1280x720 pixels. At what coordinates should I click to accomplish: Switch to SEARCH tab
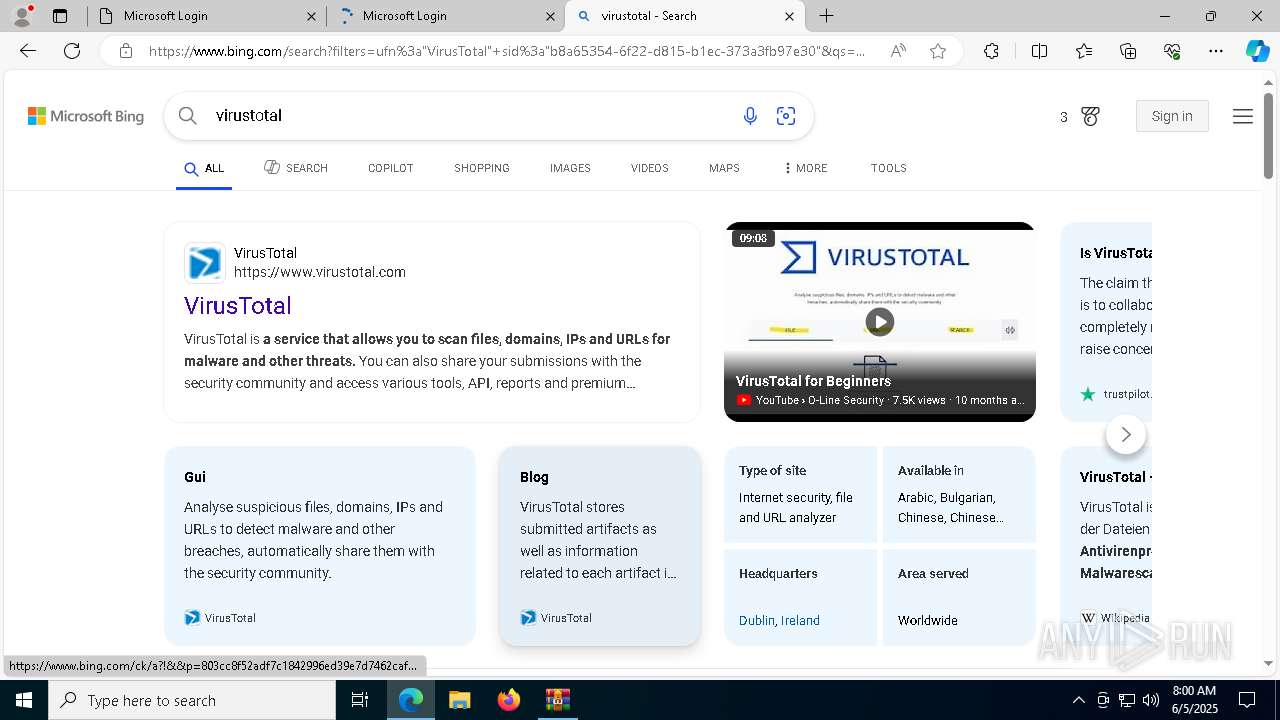pos(296,168)
